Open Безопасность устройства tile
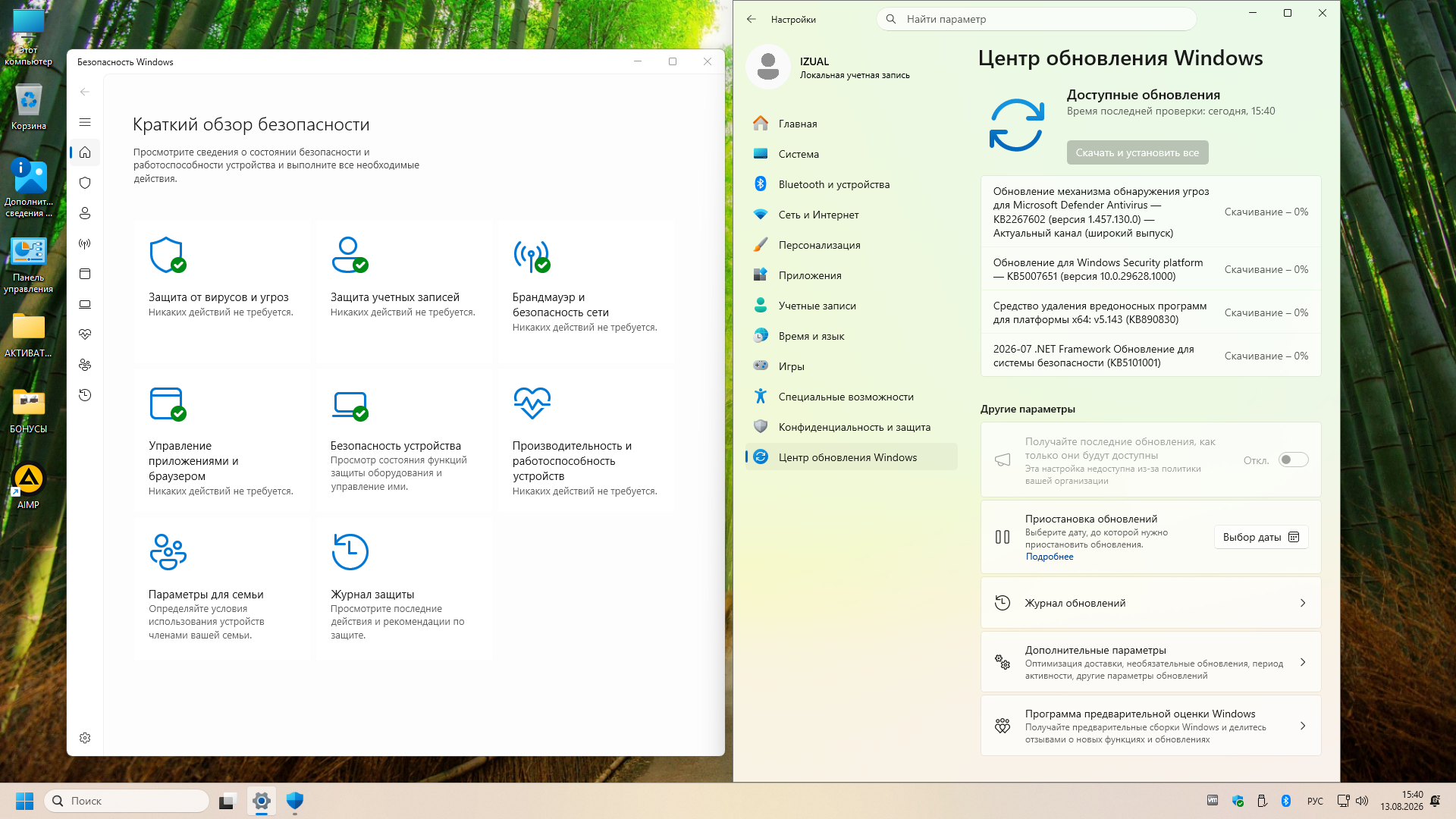The height and width of the screenshot is (819, 1456). tap(403, 441)
